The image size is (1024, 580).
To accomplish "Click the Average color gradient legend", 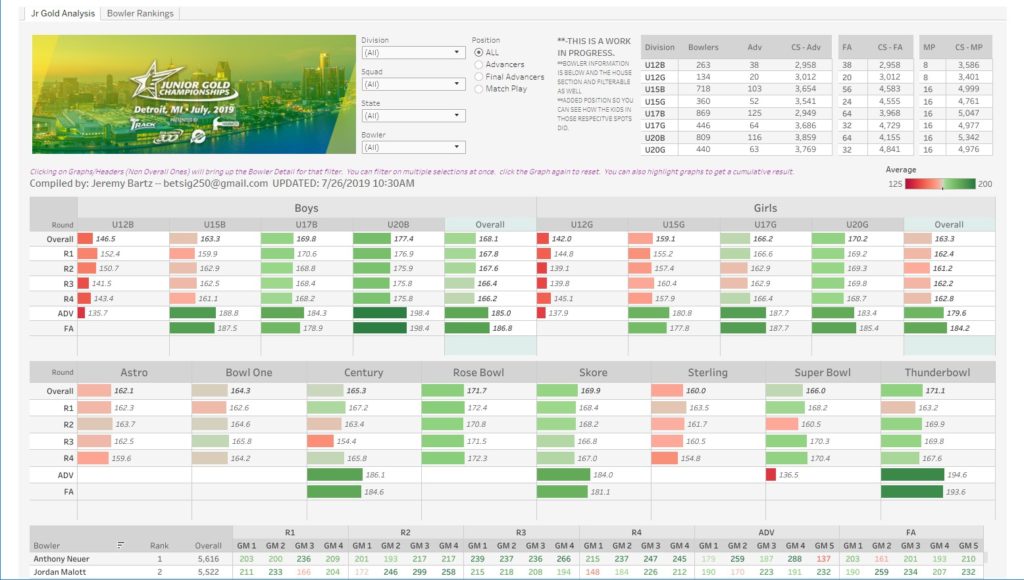I will tap(940, 184).
